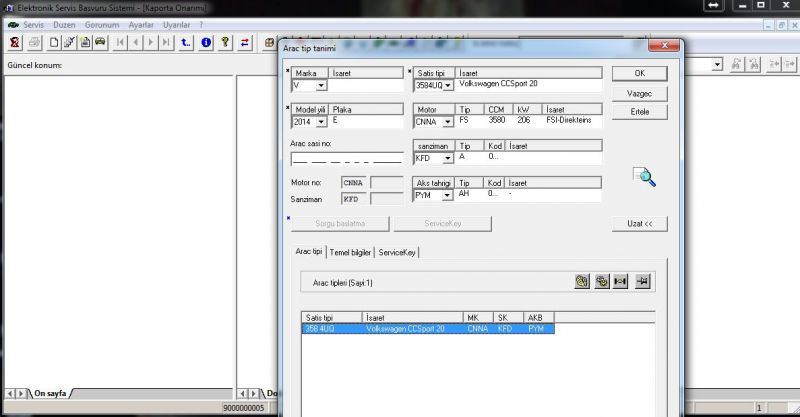Click right scroll arrow beside On sayfa tab

click(21, 394)
